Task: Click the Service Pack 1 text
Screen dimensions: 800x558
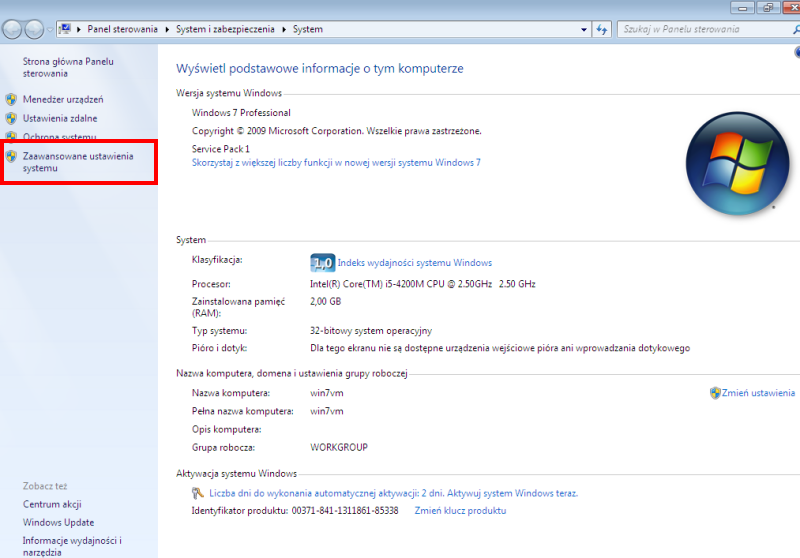Action: (221, 149)
